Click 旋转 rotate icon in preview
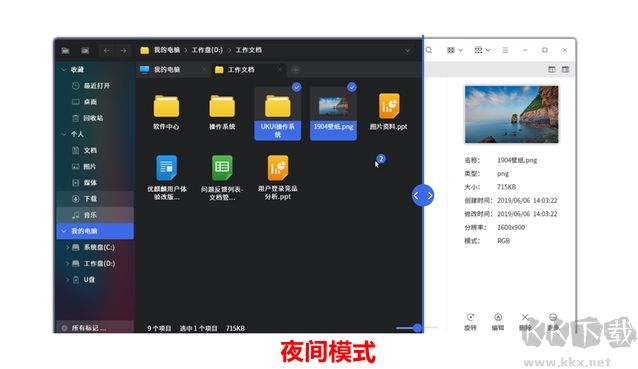Screen dimensions: 638x369 point(471,317)
